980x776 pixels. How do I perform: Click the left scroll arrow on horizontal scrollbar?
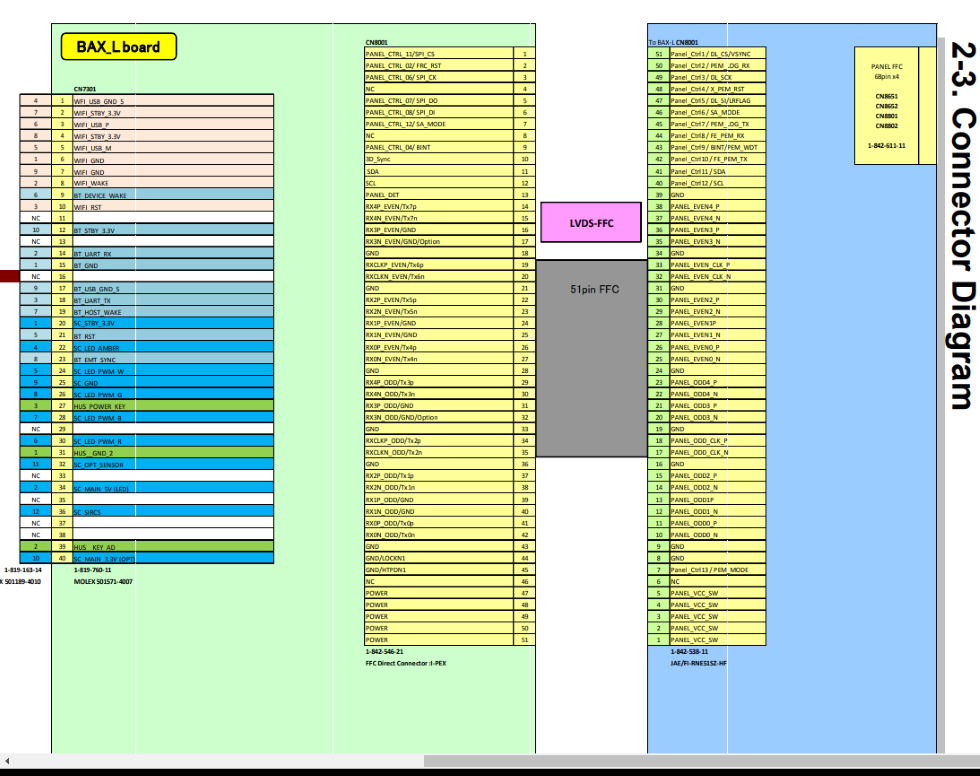[8, 761]
